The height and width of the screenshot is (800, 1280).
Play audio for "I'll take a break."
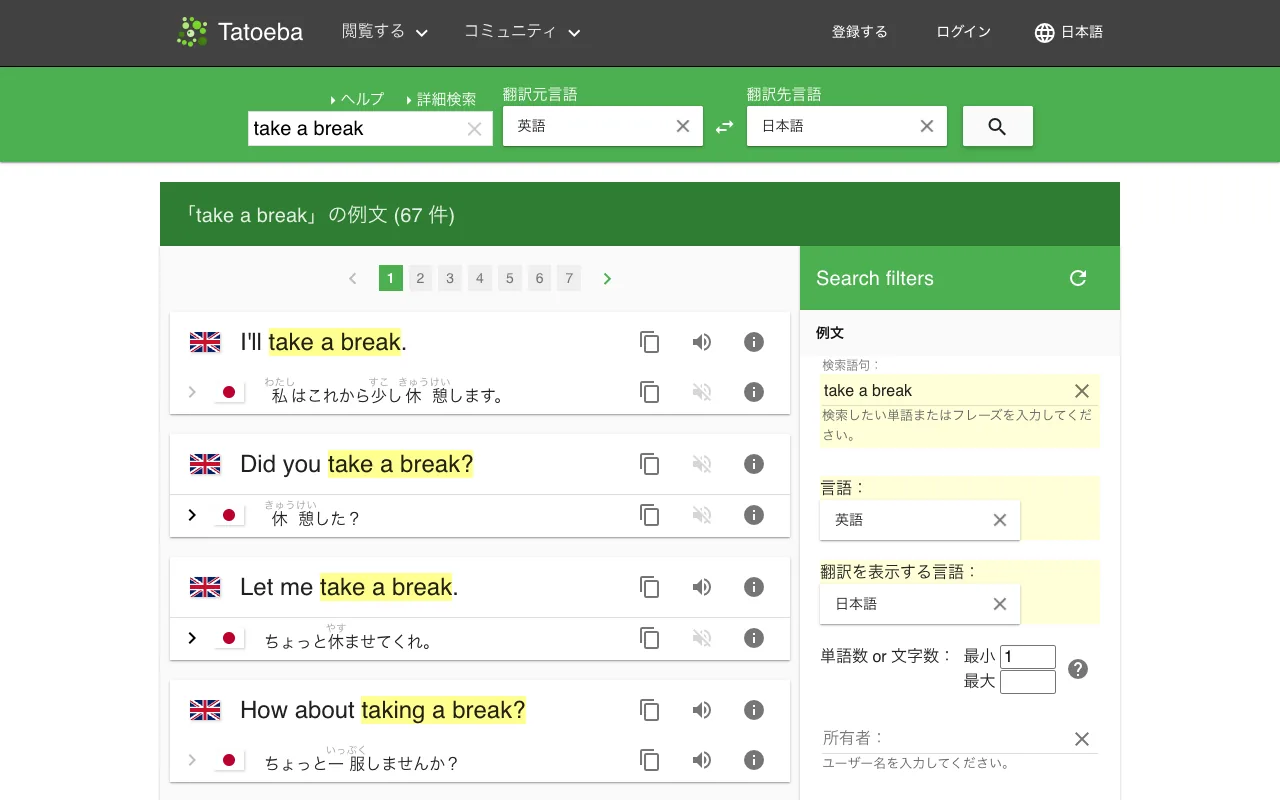point(702,342)
